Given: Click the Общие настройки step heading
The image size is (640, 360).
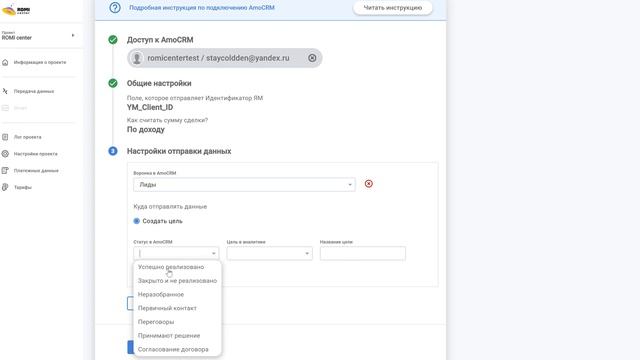Looking at the screenshot, I should [x=159, y=83].
